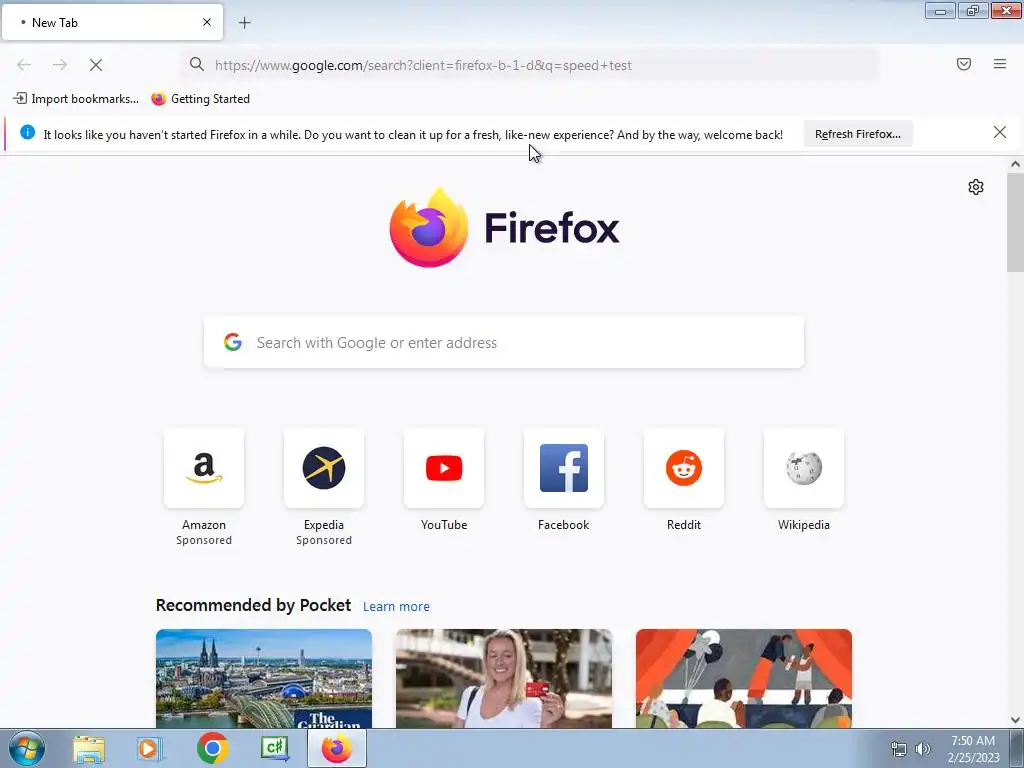The width and height of the screenshot is (1024, 768).
Task: Go forward using the forward arrow
Action: click(x=60, y=65)
